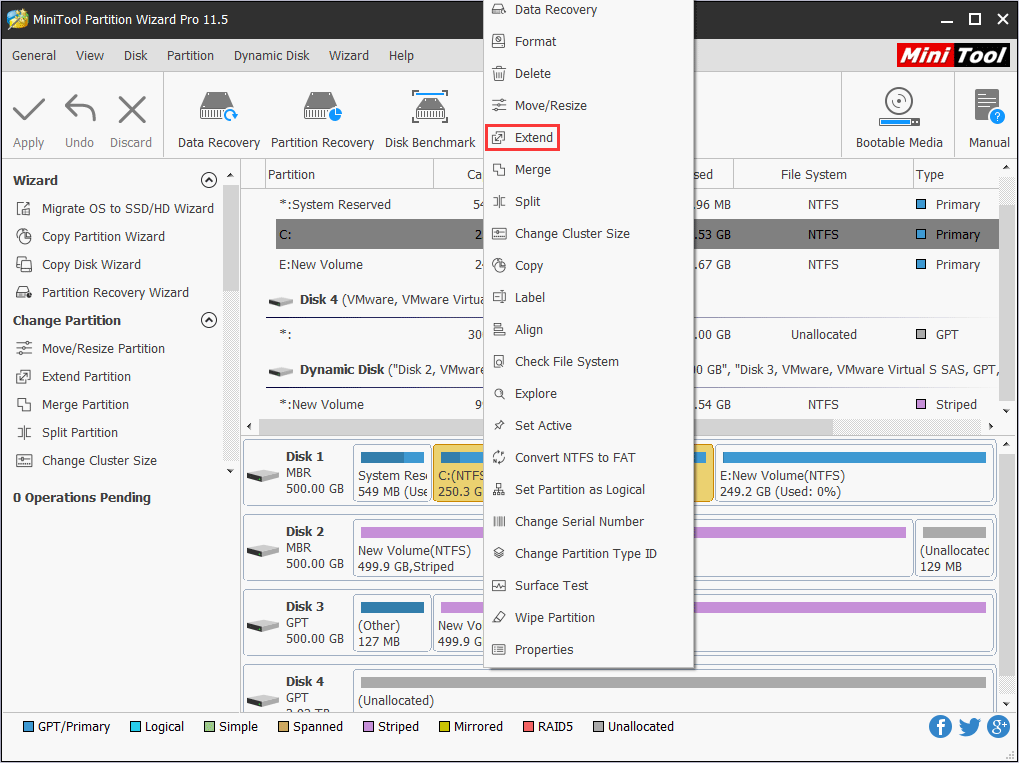This screenshot has height=763, width=1019.
Task: Sort by Type column header
Action: [955, 175]
